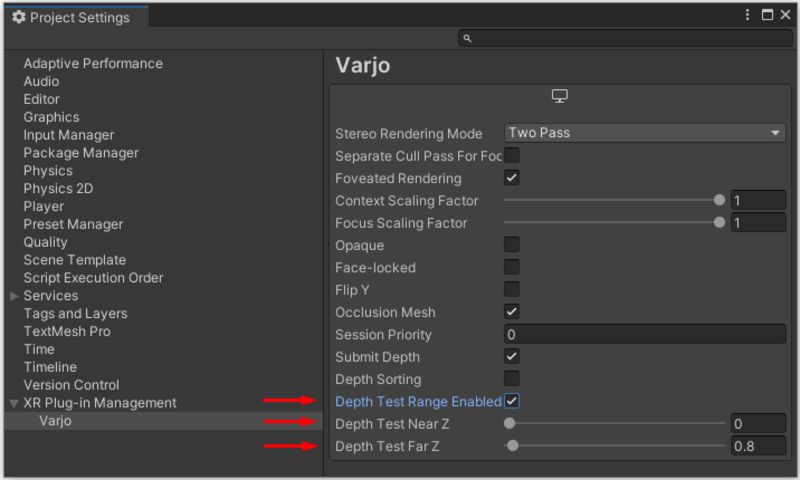This screenshot has height=480, width=800.
Task: Select Version Control settings
Action: click(x=71, y=385)
